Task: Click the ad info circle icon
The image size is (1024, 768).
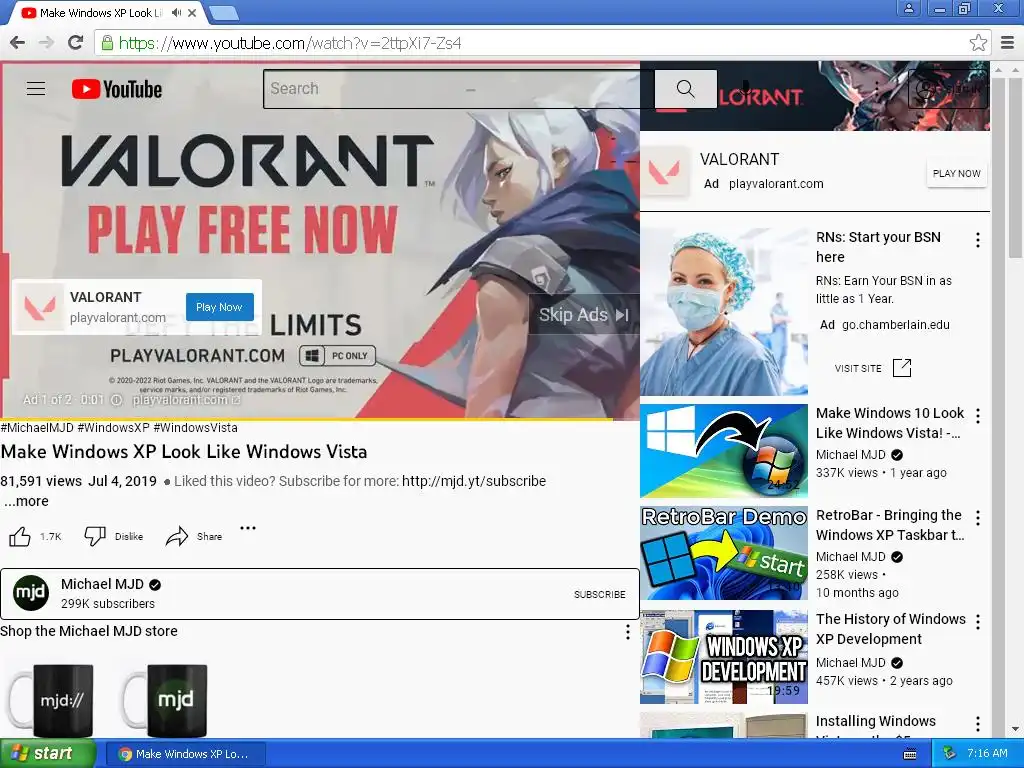Action: pyautogui.click(x=116, y=400)
